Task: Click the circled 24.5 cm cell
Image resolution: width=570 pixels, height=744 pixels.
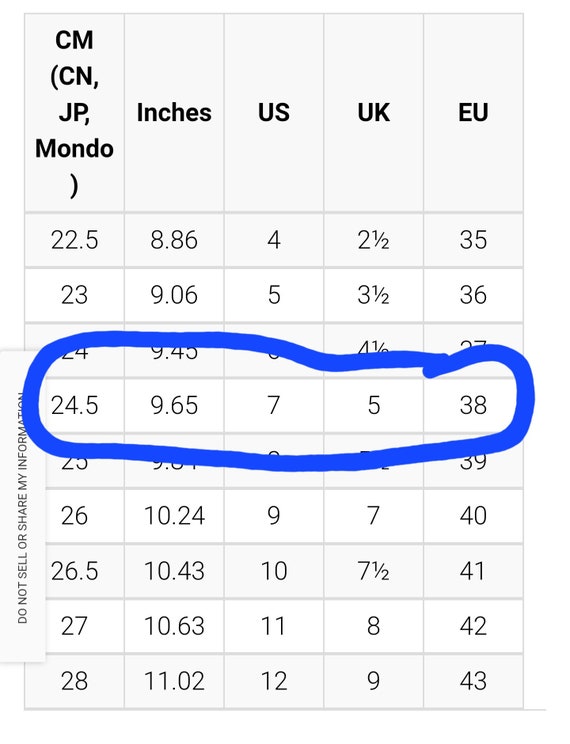Action: [75, 406]
